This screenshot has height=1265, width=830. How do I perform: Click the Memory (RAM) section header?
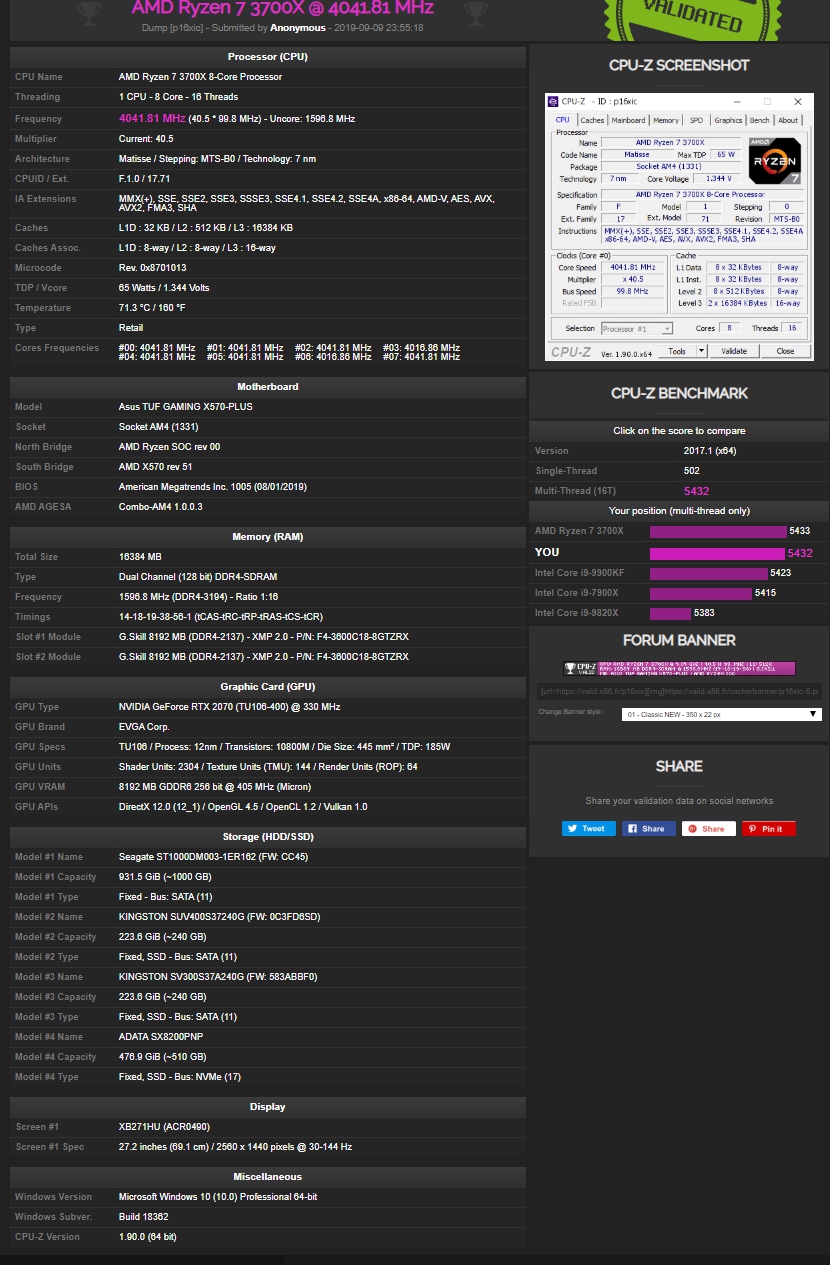point(268,536)
